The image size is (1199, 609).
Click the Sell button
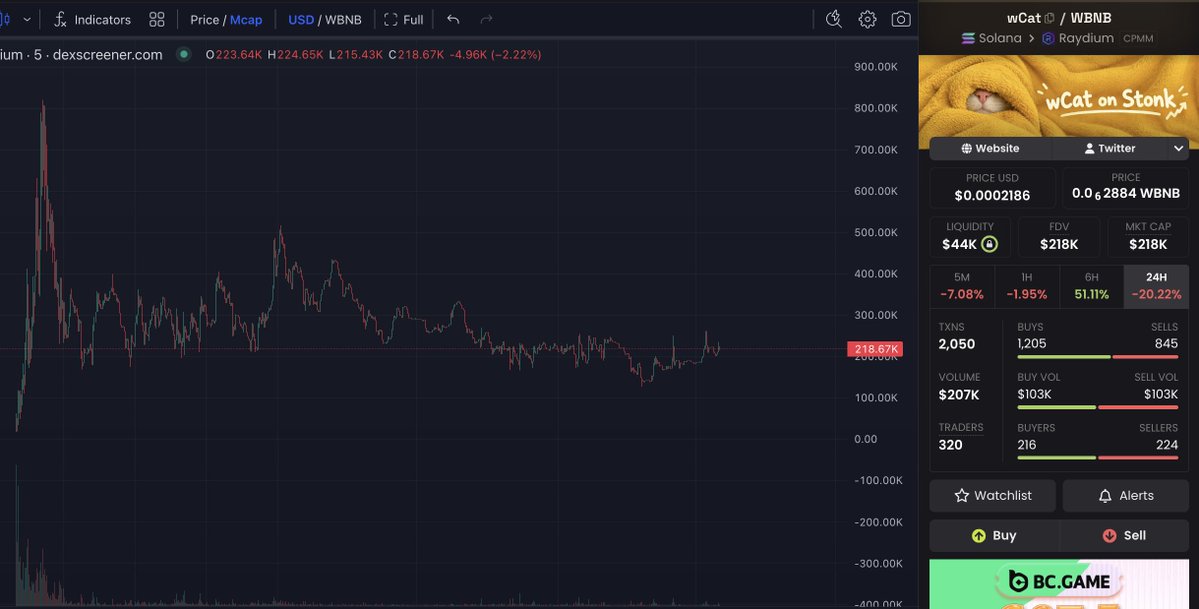(1124, 536)
